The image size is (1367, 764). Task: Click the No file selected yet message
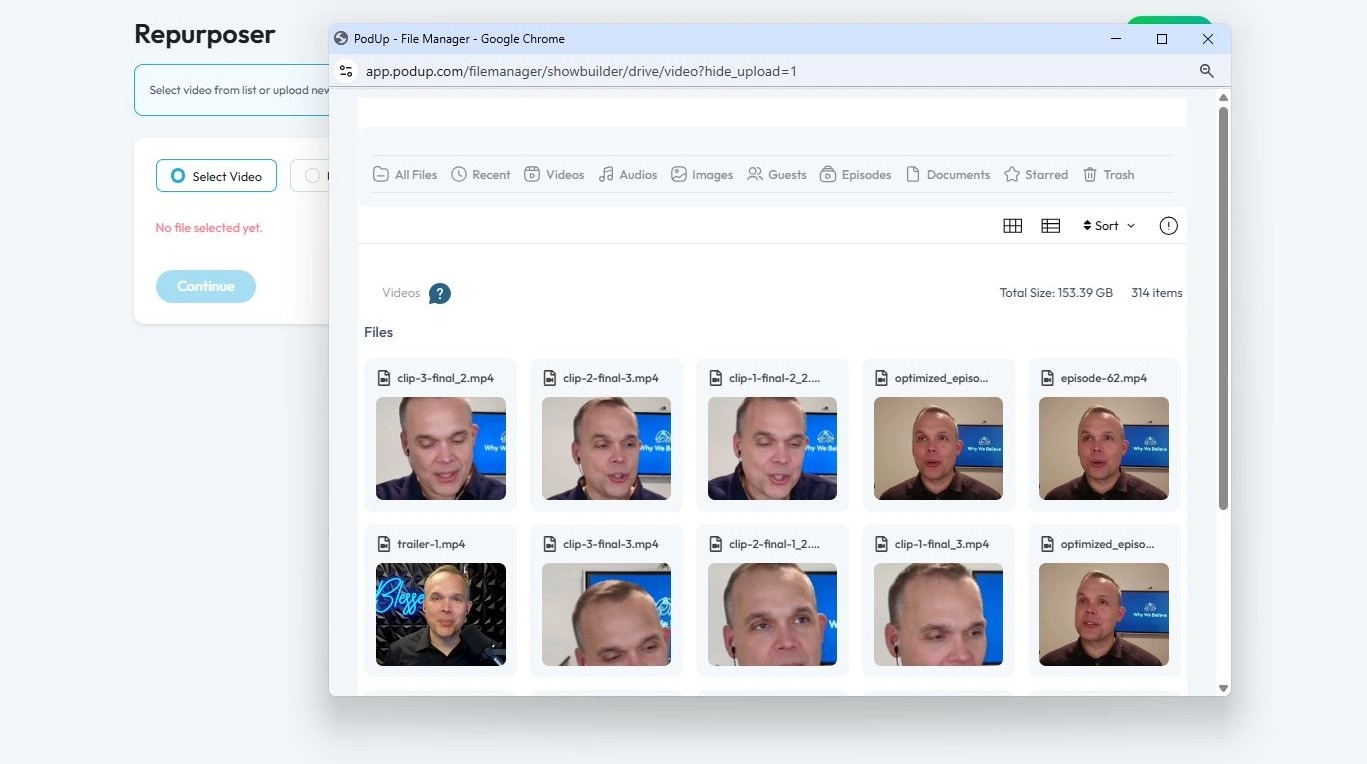(x=209, y=228)
